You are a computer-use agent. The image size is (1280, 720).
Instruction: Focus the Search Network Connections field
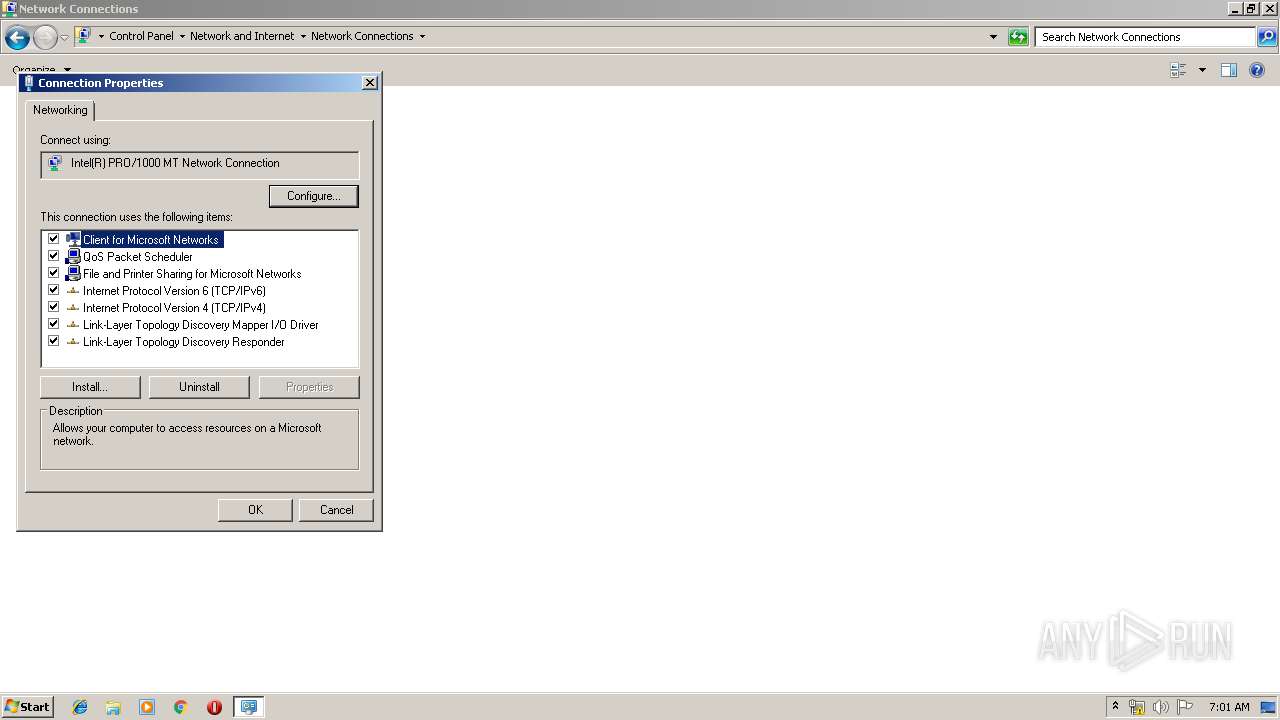(1146, 37)
